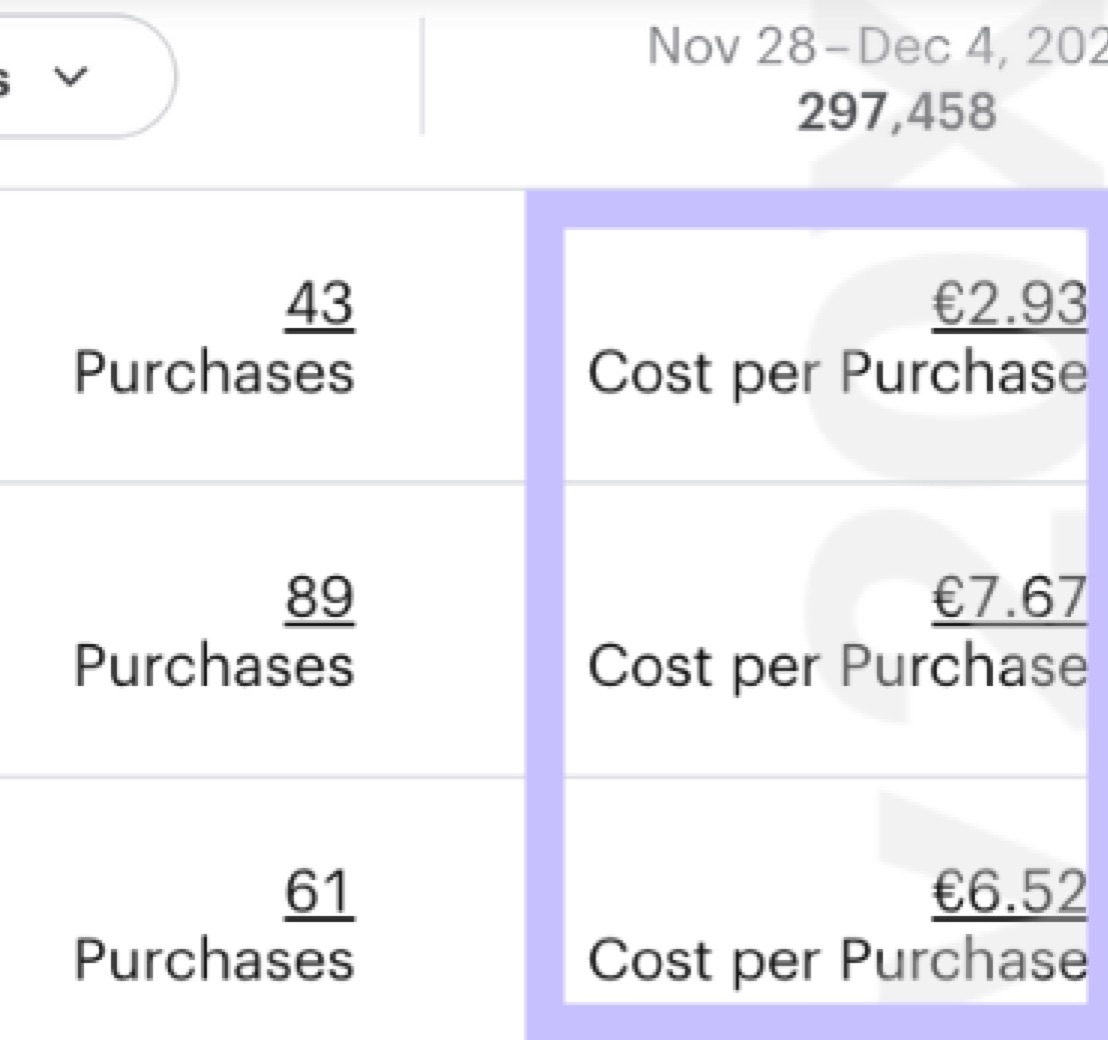Click the €2.93 cost value

click(1008, 305)
